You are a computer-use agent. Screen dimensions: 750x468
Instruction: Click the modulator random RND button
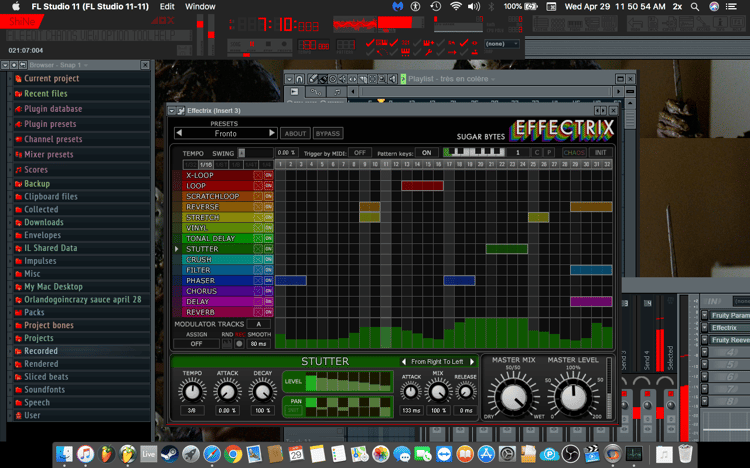click(x=227, y=344)
